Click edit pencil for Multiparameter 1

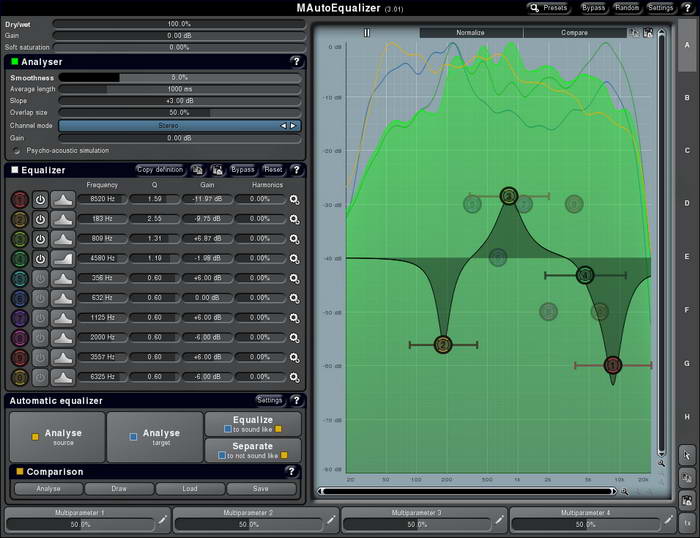click(x=163, y=518)
